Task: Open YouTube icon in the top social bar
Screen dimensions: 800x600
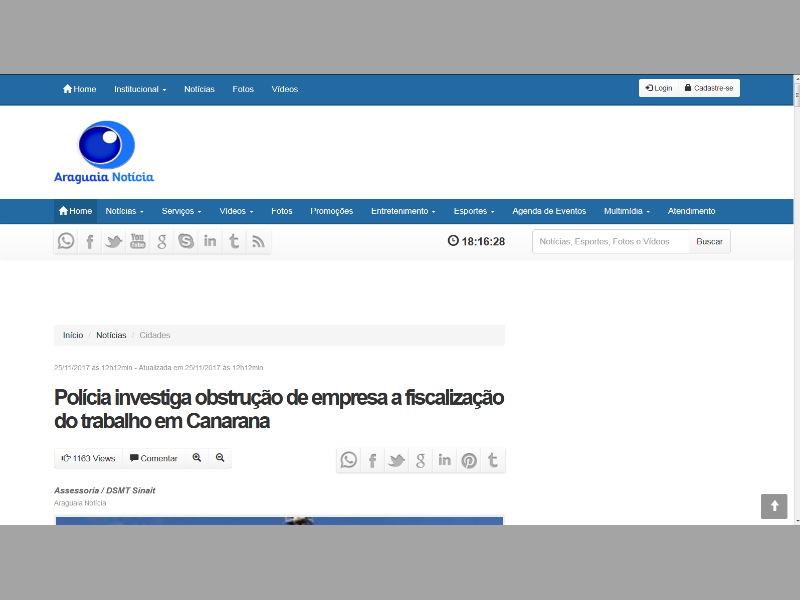Action: pyautogui.click(x=138, y=241)
